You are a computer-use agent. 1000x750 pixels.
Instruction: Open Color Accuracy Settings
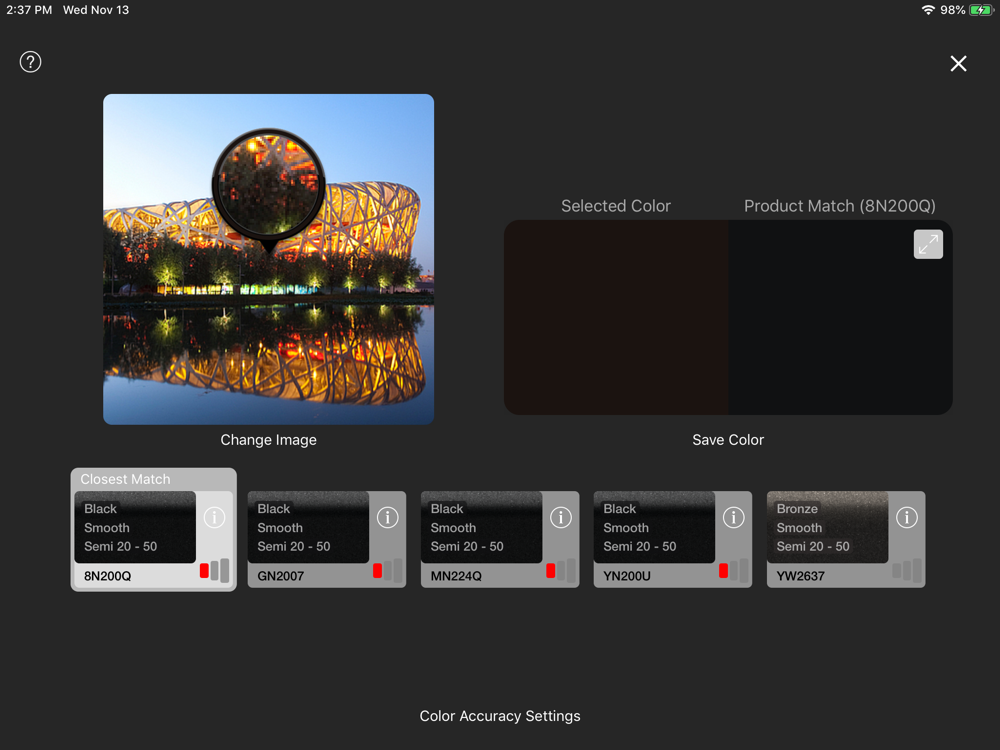(500, 716)
